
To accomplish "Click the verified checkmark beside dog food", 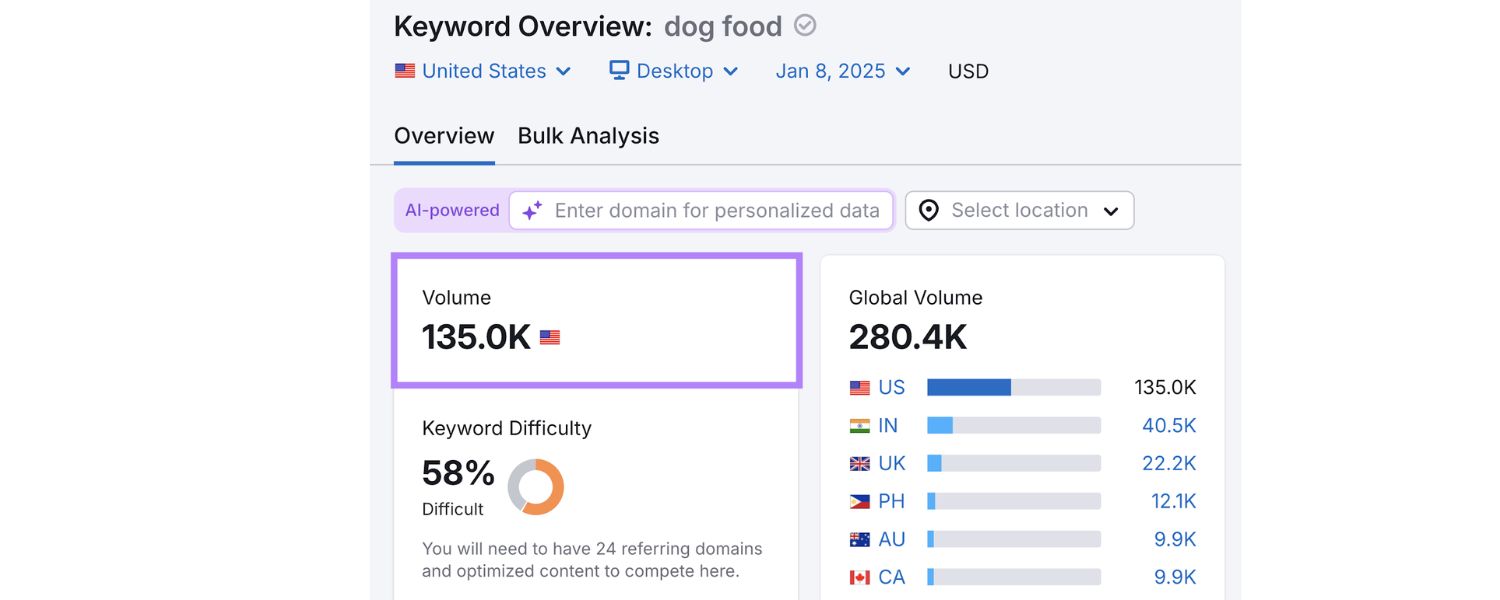I will [804, 25].
